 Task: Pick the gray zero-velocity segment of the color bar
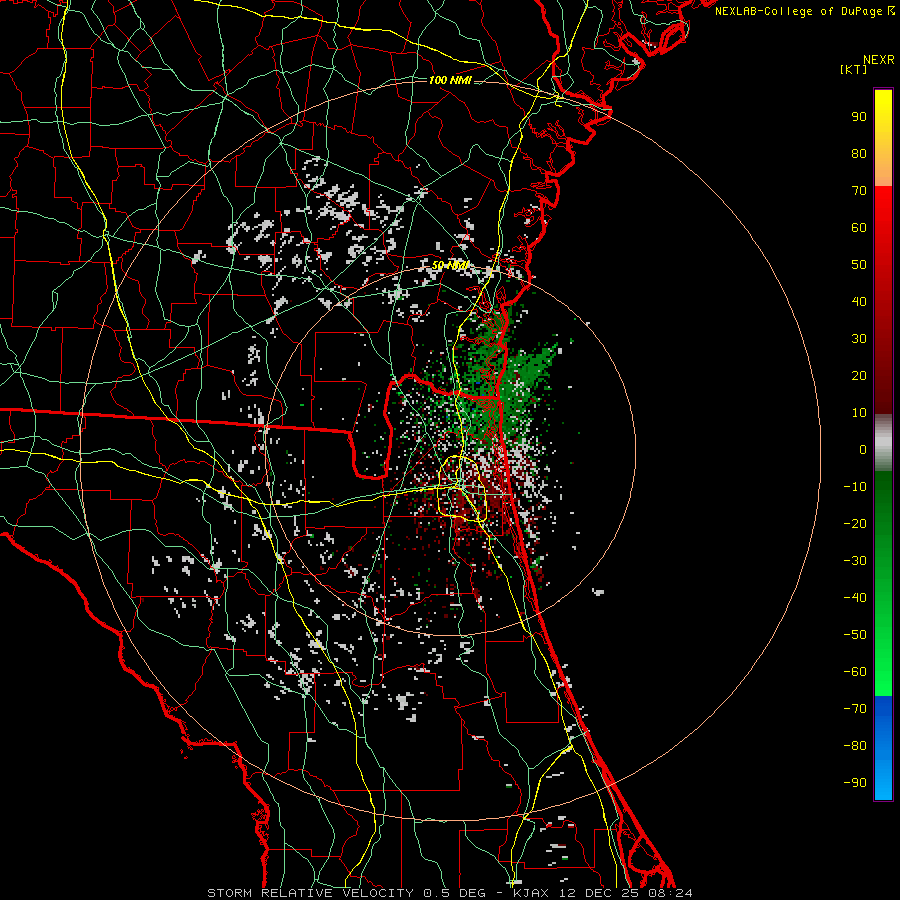(883, 443)
